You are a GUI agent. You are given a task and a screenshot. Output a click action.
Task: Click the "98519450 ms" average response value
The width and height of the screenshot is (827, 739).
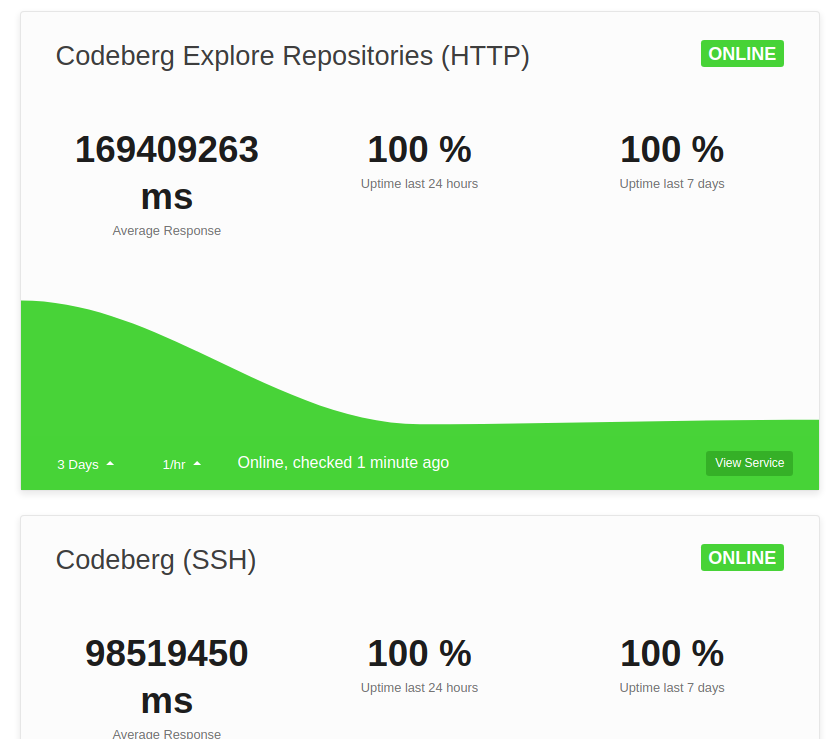167,676
